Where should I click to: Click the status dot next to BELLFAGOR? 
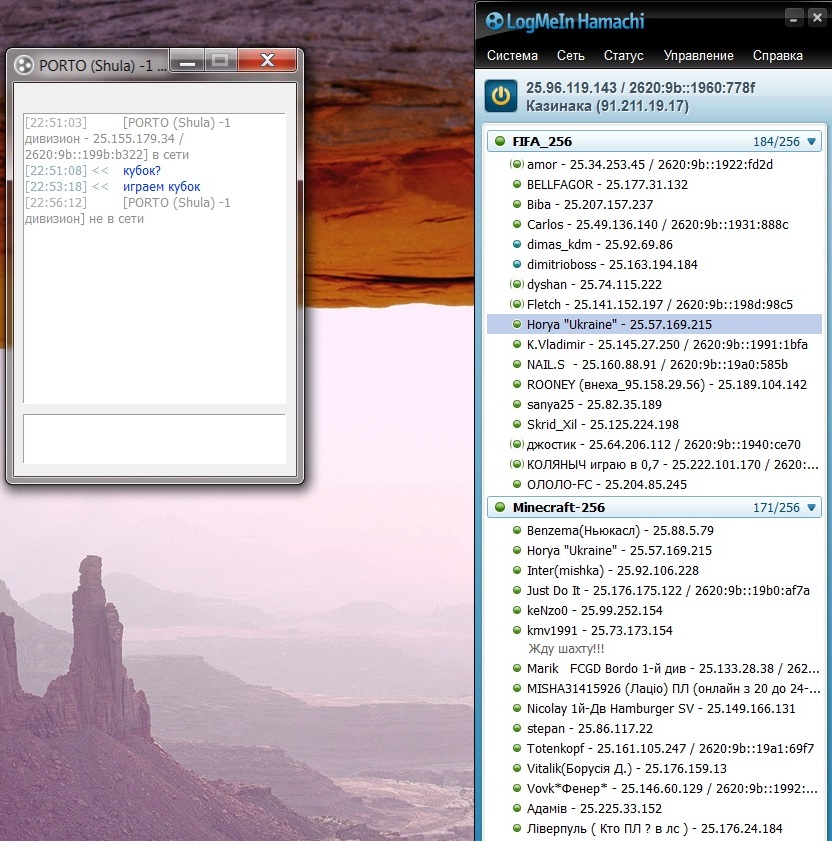click(517, 184)
